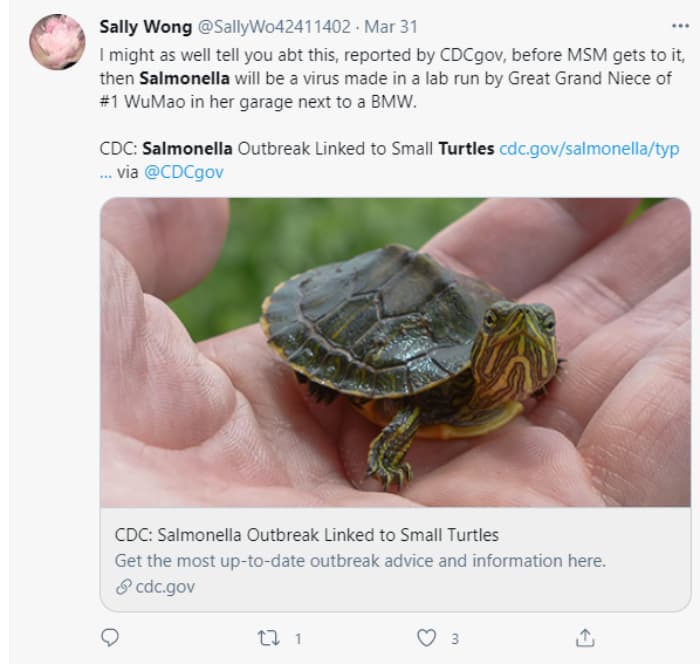The height and width of the screenshot is (664, 700).
Task: Click the bold word 'Turtles' in tweet text
Action: tap(466, 148)
